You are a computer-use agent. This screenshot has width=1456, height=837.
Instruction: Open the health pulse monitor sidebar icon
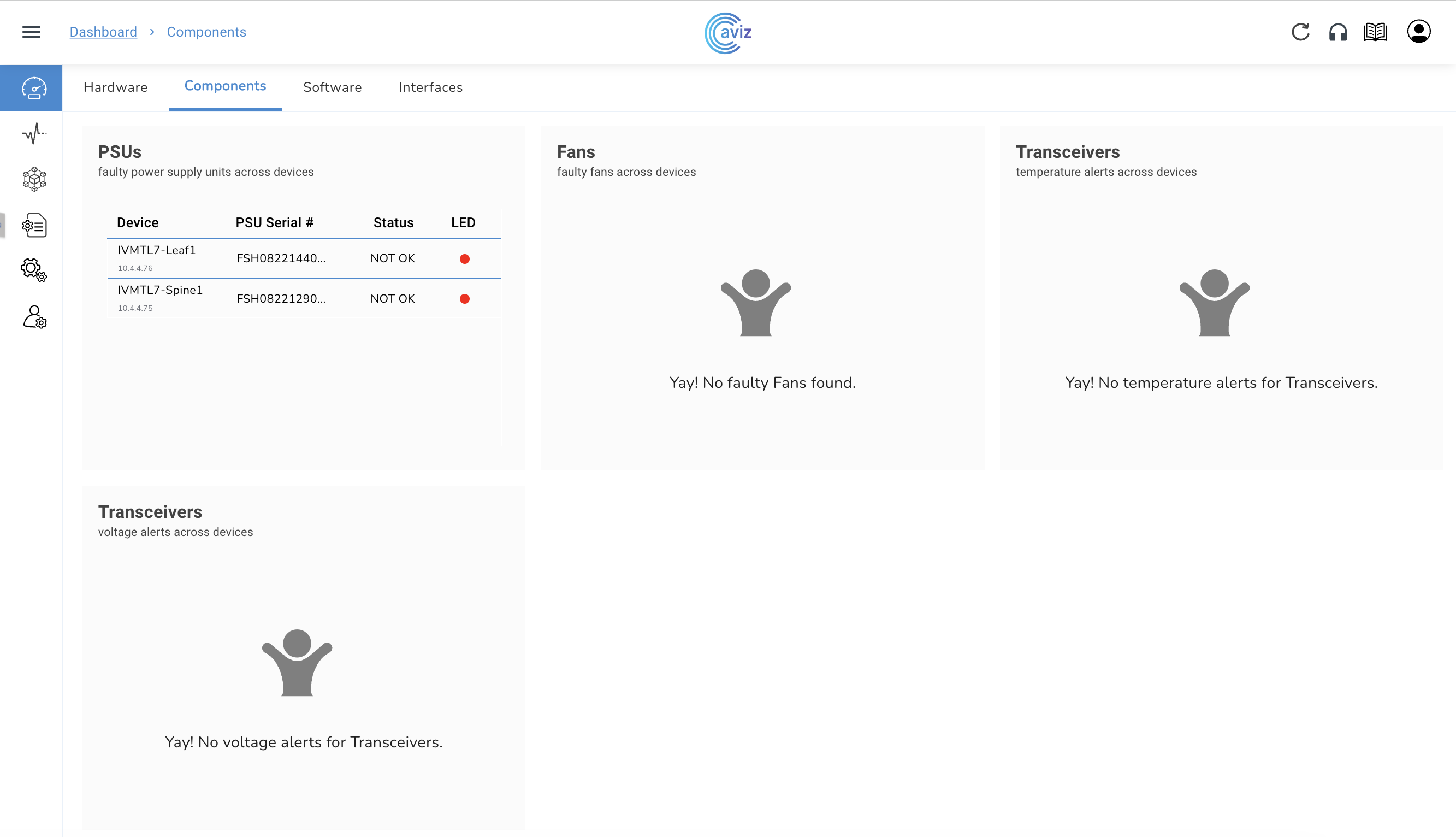(34, 133)
